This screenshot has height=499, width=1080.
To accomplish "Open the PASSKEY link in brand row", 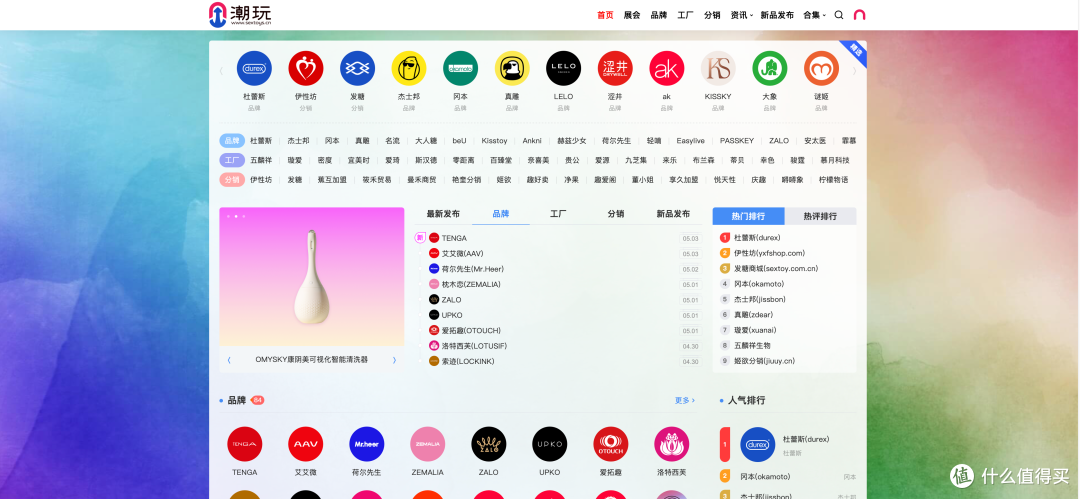I will [x=737, y=141].
